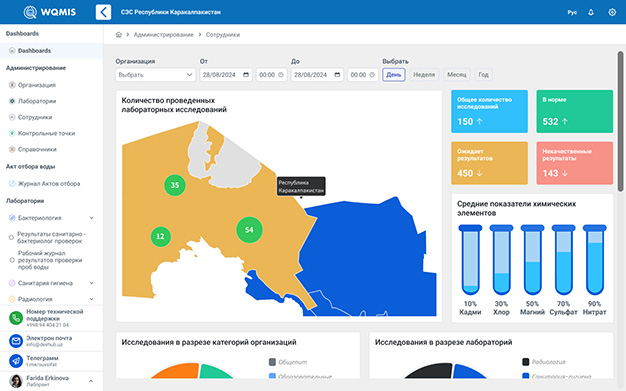Collapse sidebar with the back arrow button
Viewport: 626px width, 391px height.
point(103,12)
